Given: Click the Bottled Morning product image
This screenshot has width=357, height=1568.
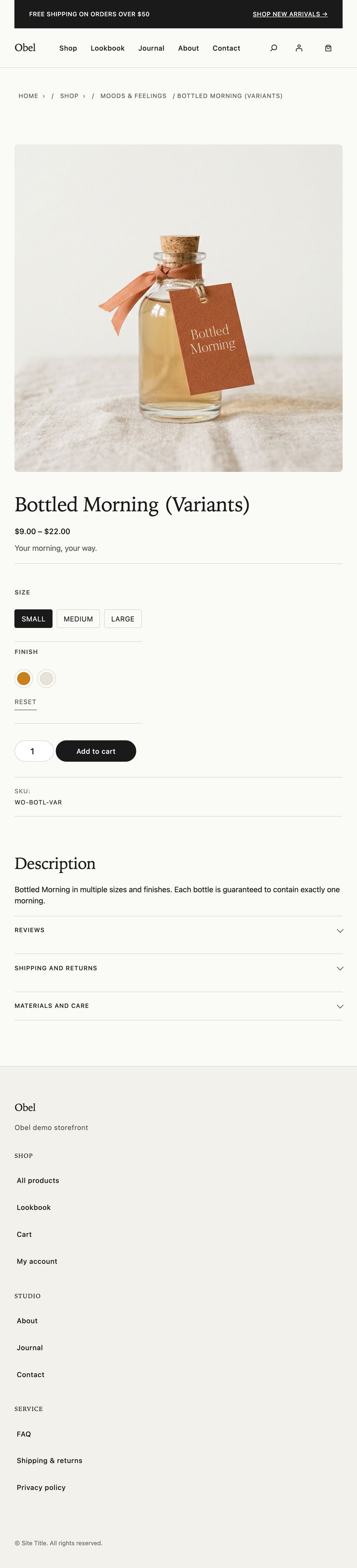Looking at the screenshot, I should [x=178, y=308].
